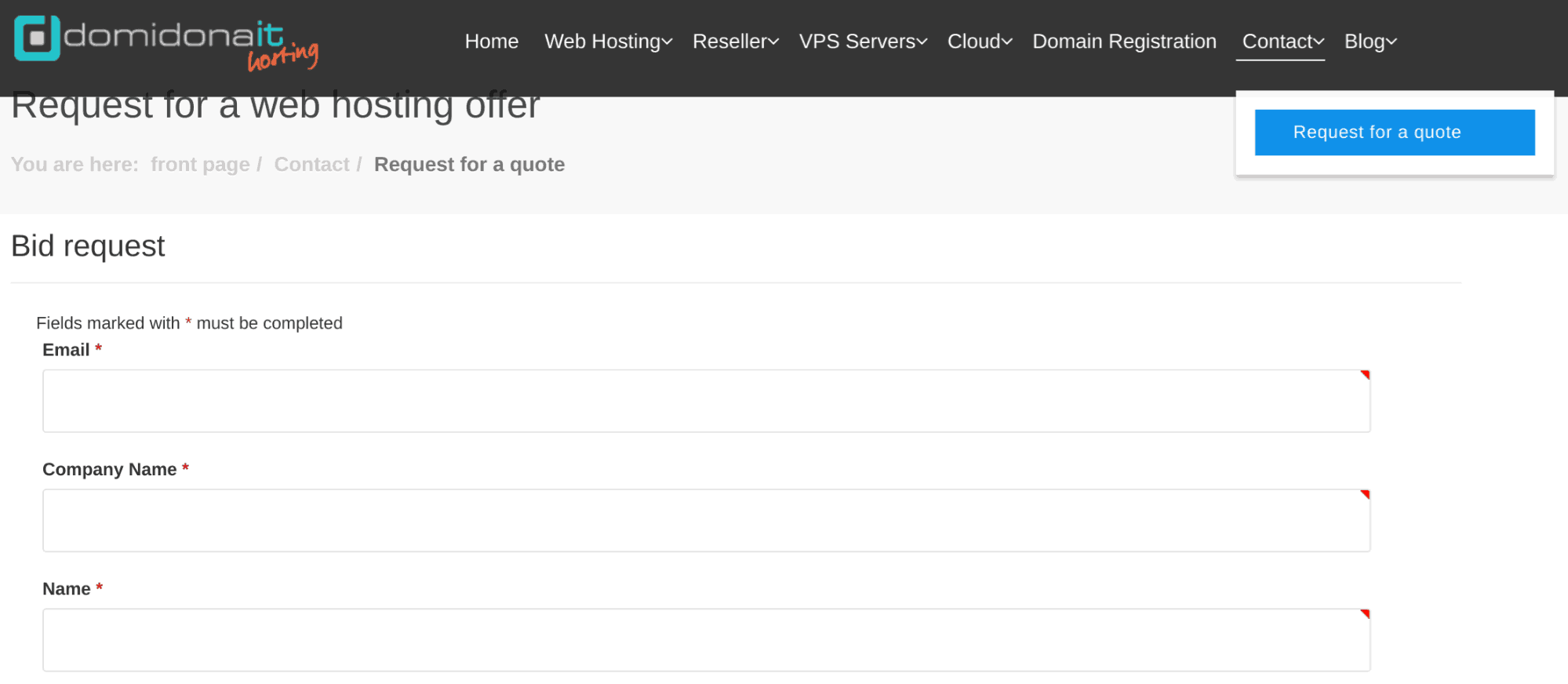The height and width of the screenshot is (684, 1568).
Task: Follow the front page breadcrumb link
Action: pos(200,165)
